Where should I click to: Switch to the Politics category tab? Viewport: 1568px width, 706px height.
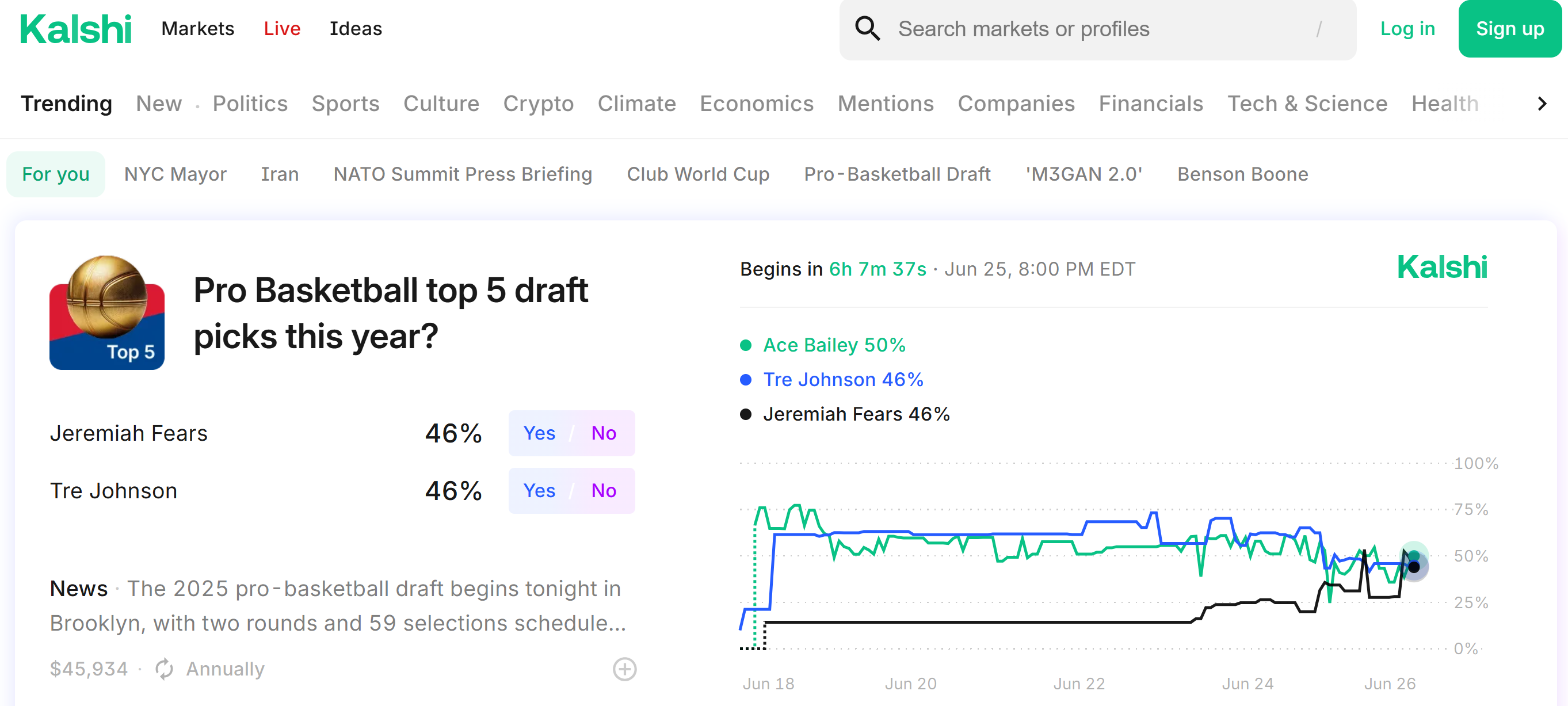coord(250,104)
